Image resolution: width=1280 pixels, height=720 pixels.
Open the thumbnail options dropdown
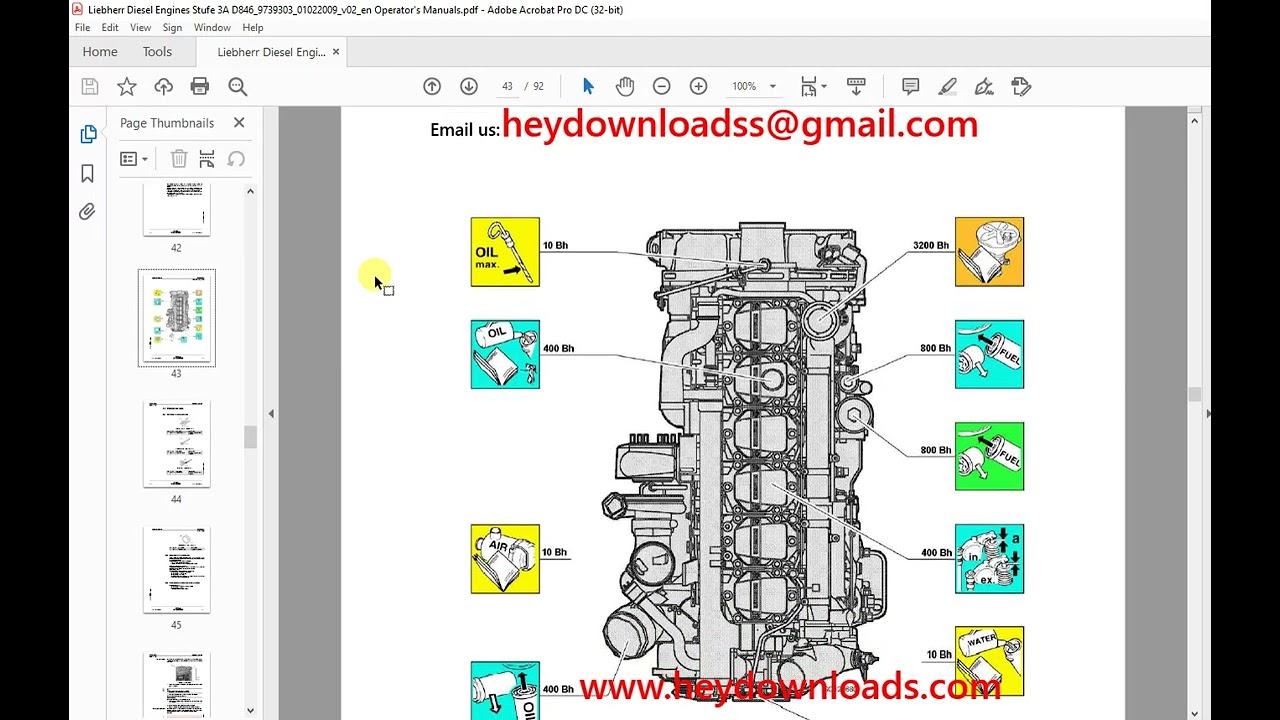[x=134, y=159]
